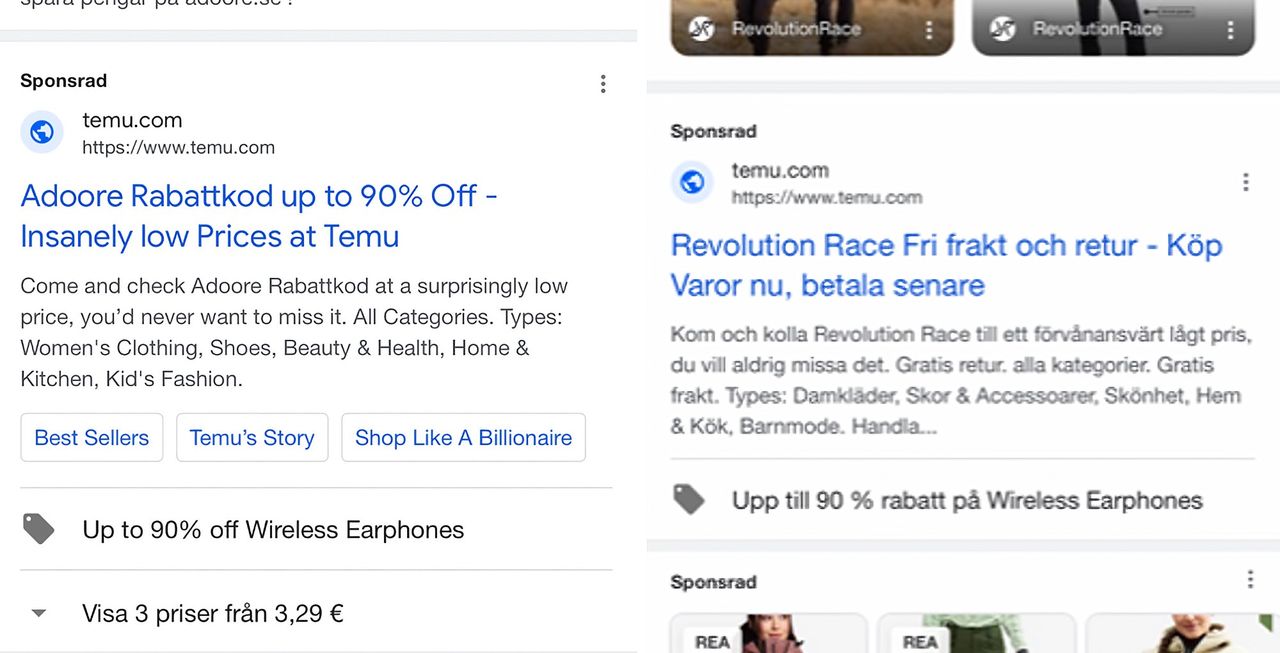This screenshot has width=1280, height=653.
Task: Open the first RevolutionRace card's three-dot menu
Action: pos(929,30)
